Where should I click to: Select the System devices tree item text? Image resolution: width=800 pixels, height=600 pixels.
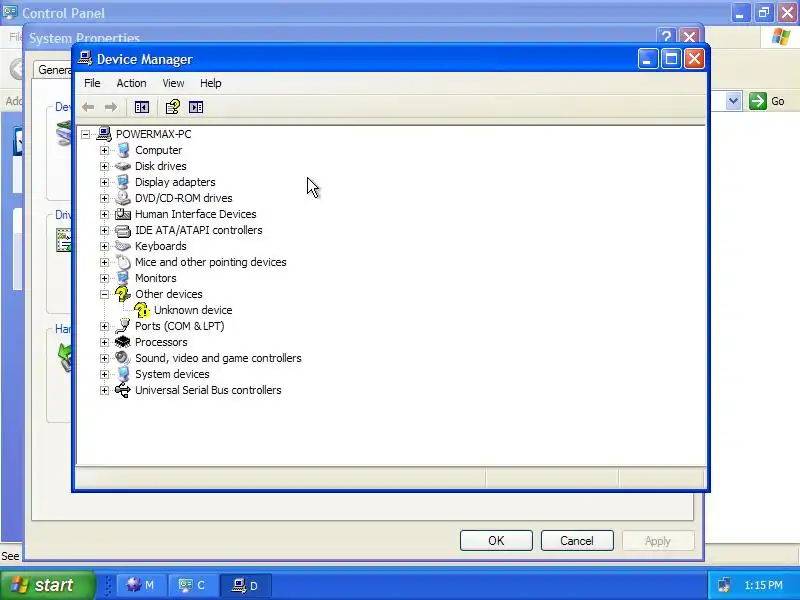172,374
